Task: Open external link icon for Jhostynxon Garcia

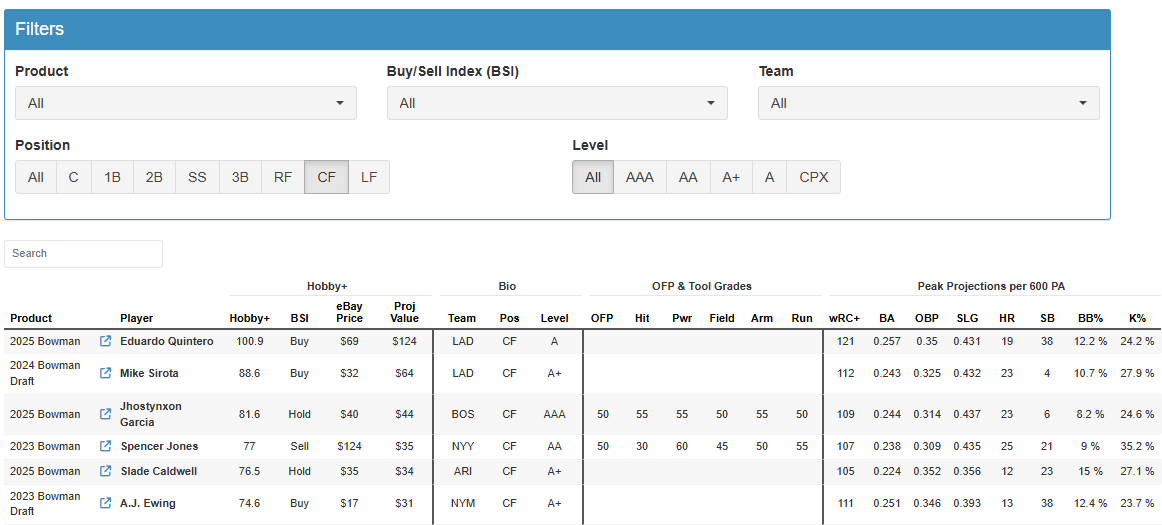Action: click(x=105, y=414)
